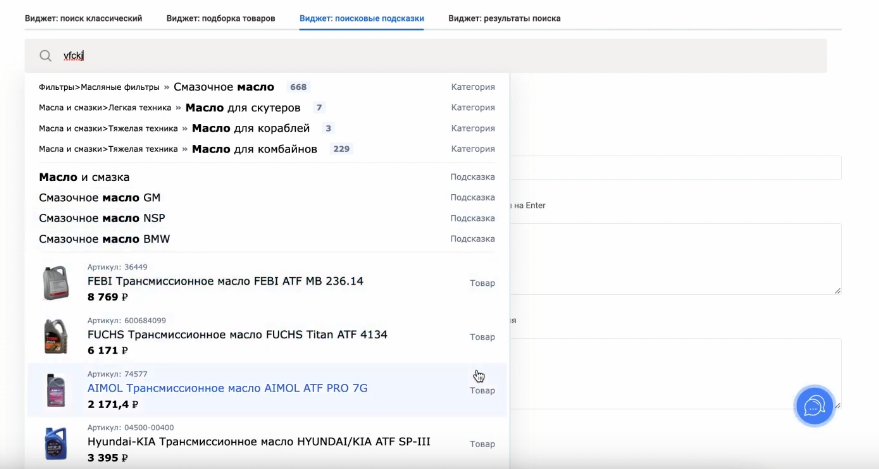The width and height of the screenshot is (879, 469).
Task: Click FUCHS Titan ATF oil bottle image
Action: pyautogui.click(x=55, y=336)
